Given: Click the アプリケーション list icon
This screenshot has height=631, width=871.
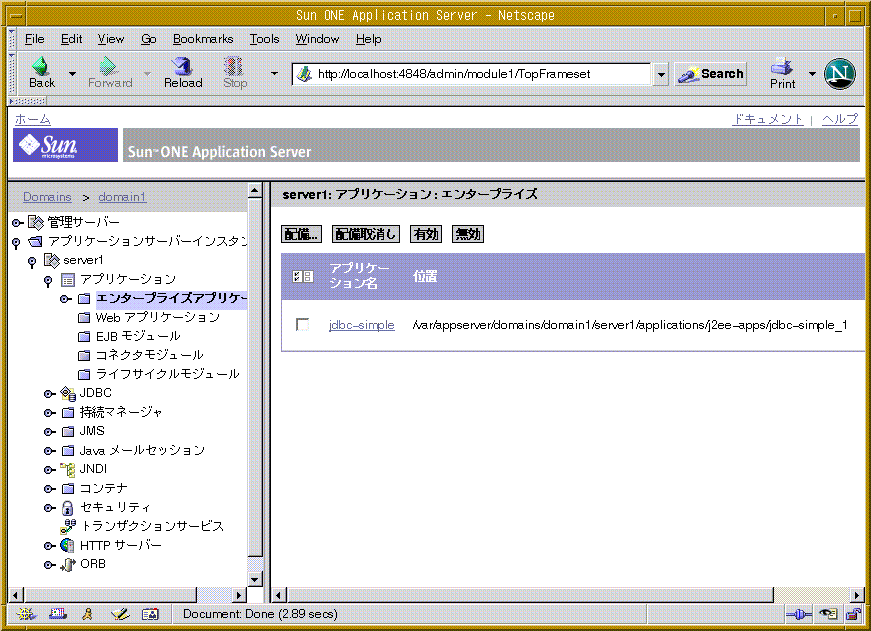Looking at the screenshot, I should click(x=68, y=279).
